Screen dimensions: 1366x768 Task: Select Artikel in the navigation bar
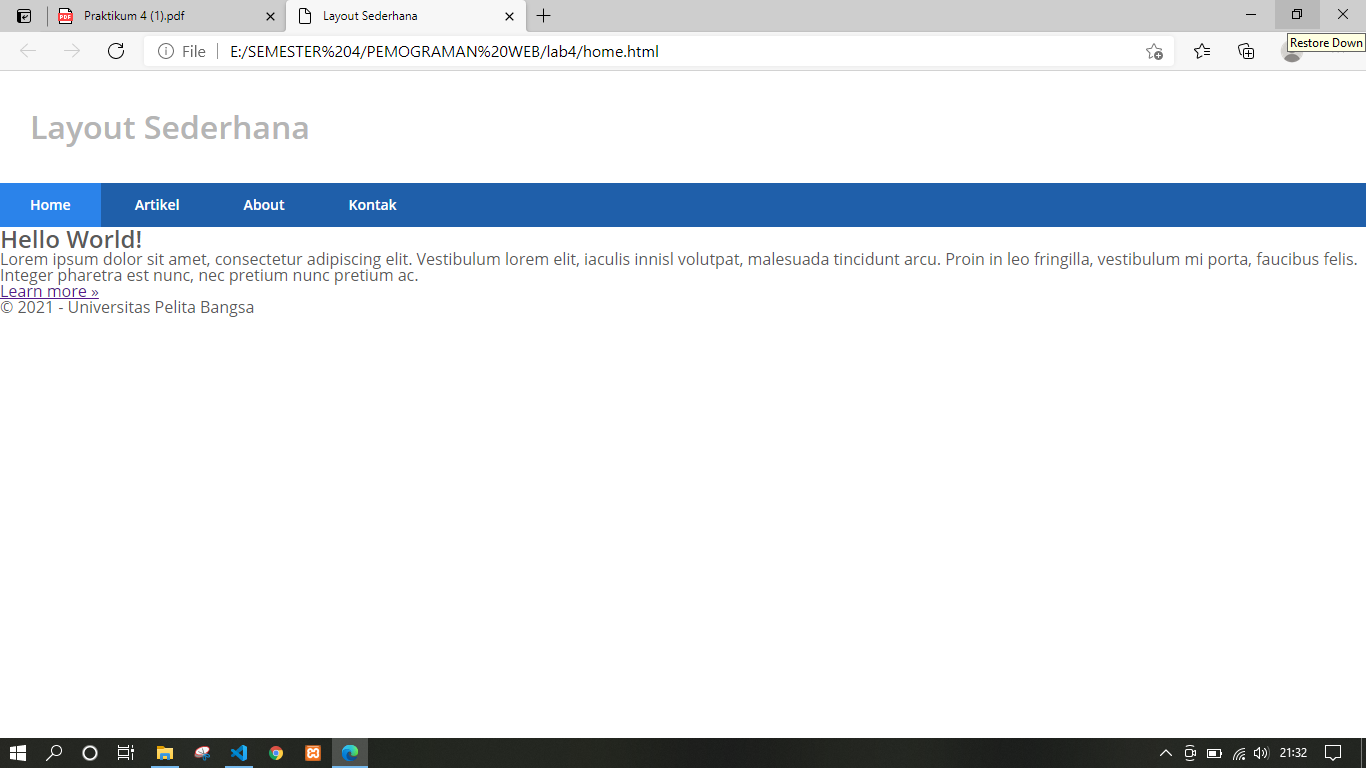[157, 204]
